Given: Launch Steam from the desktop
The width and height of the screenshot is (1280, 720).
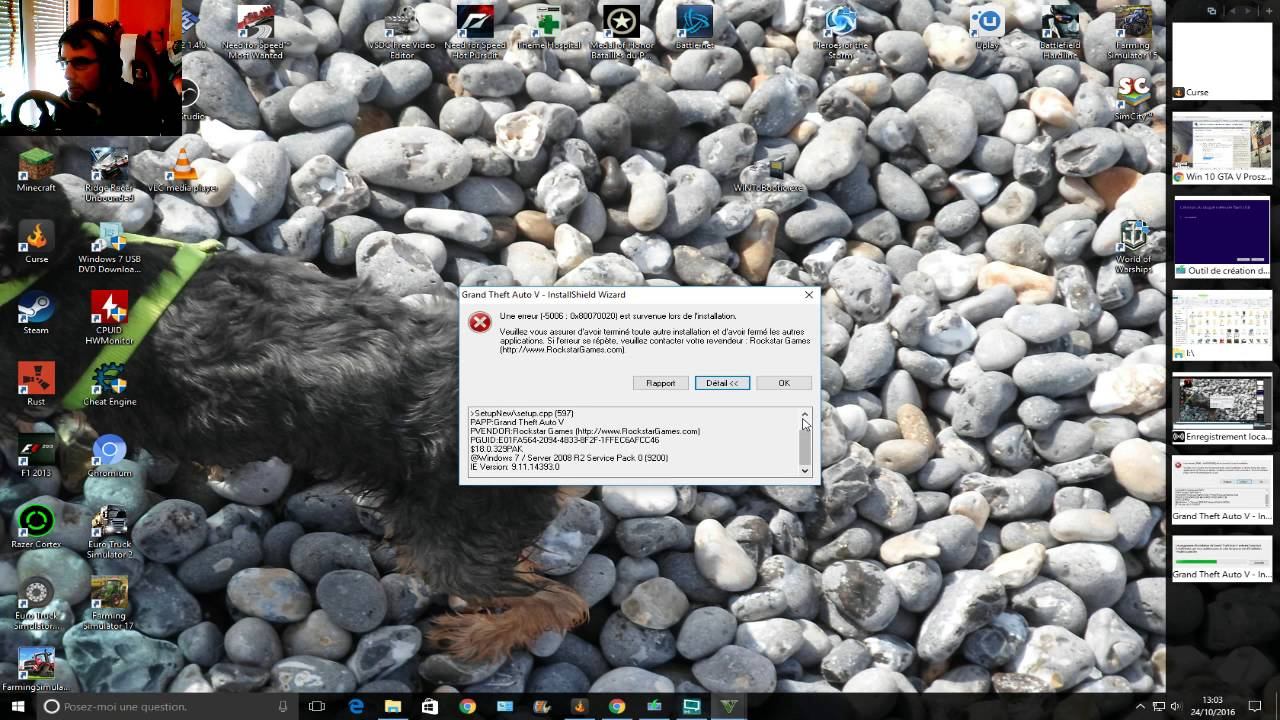Looking at the screenshot, I should (x=36, y=314).
